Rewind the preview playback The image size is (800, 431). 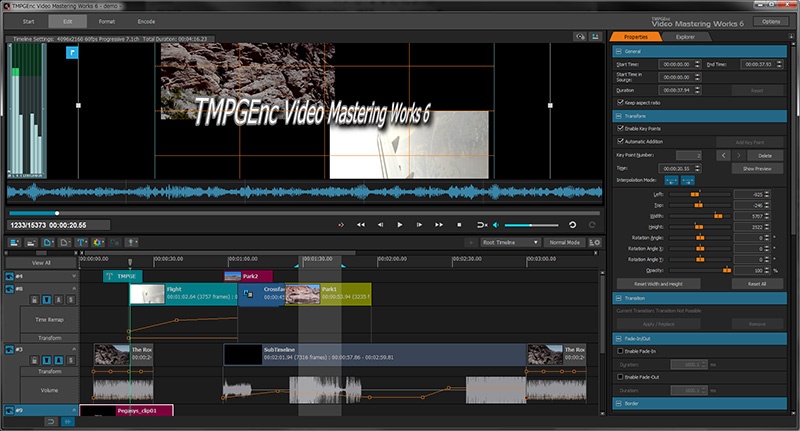(361, 225)
